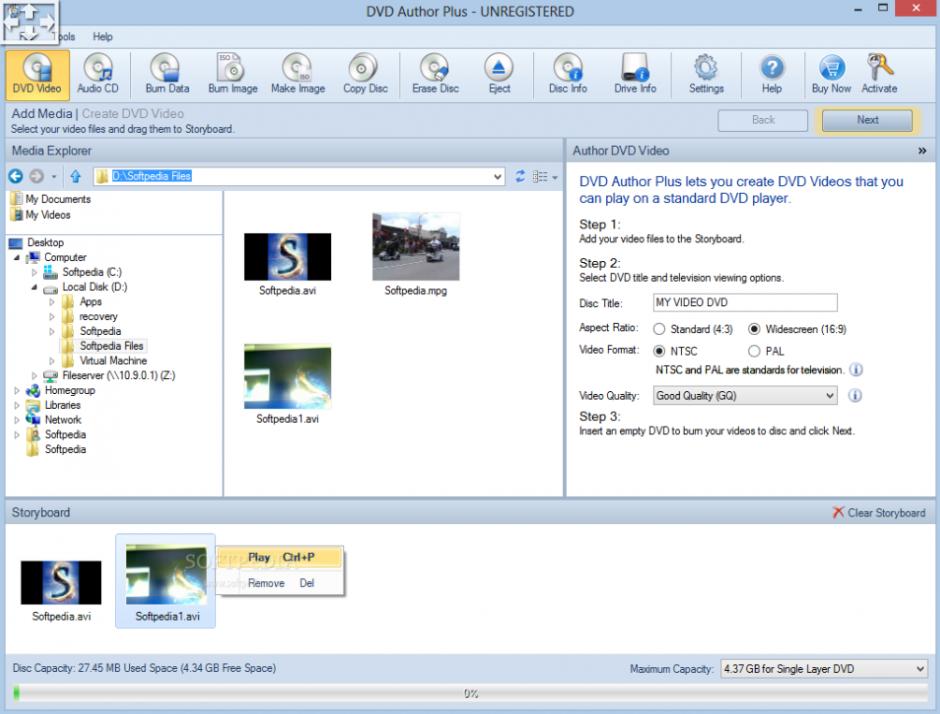
Task: Select the Network tree item
Action: [x=63, y=420]
